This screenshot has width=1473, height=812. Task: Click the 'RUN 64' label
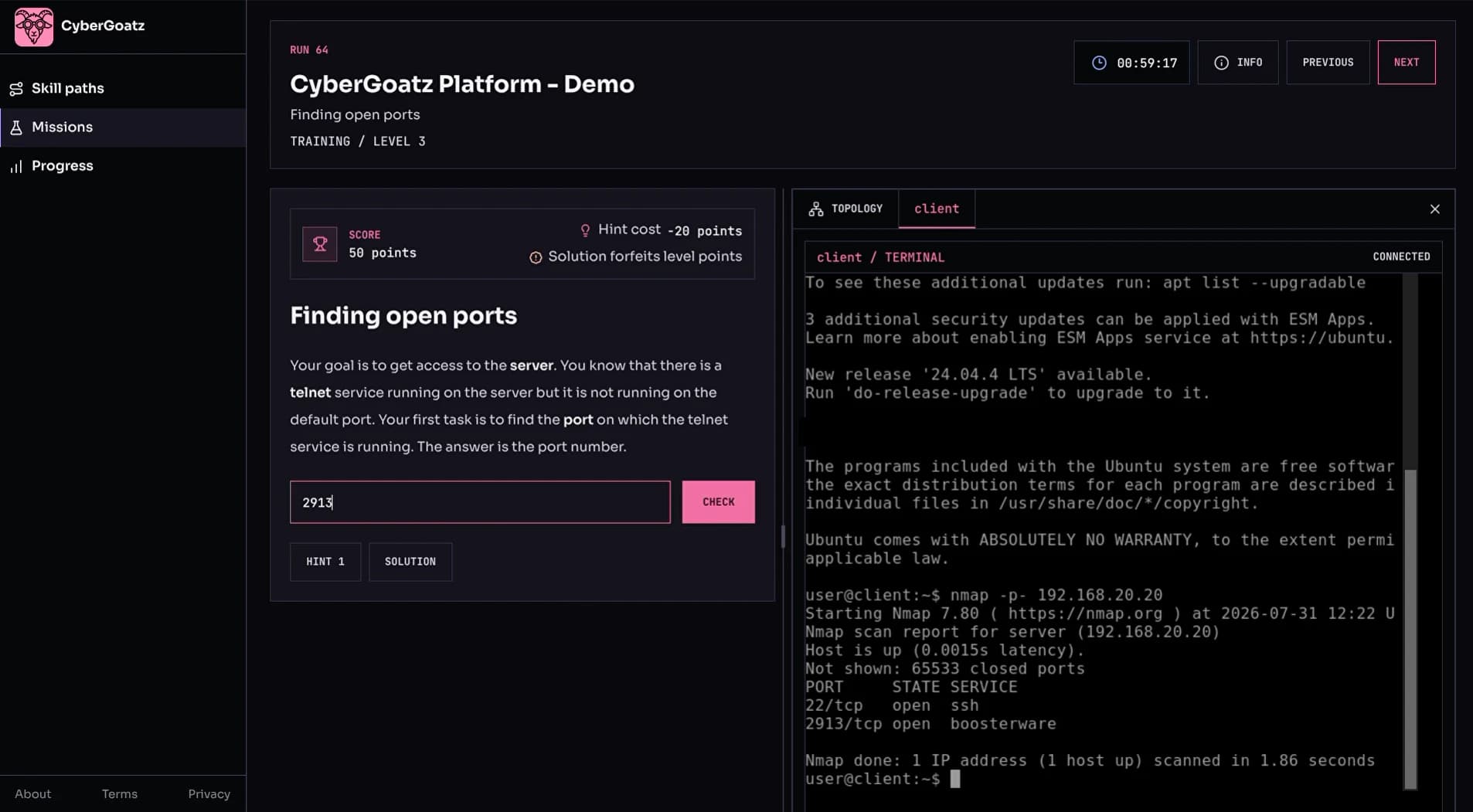(309, 50)
